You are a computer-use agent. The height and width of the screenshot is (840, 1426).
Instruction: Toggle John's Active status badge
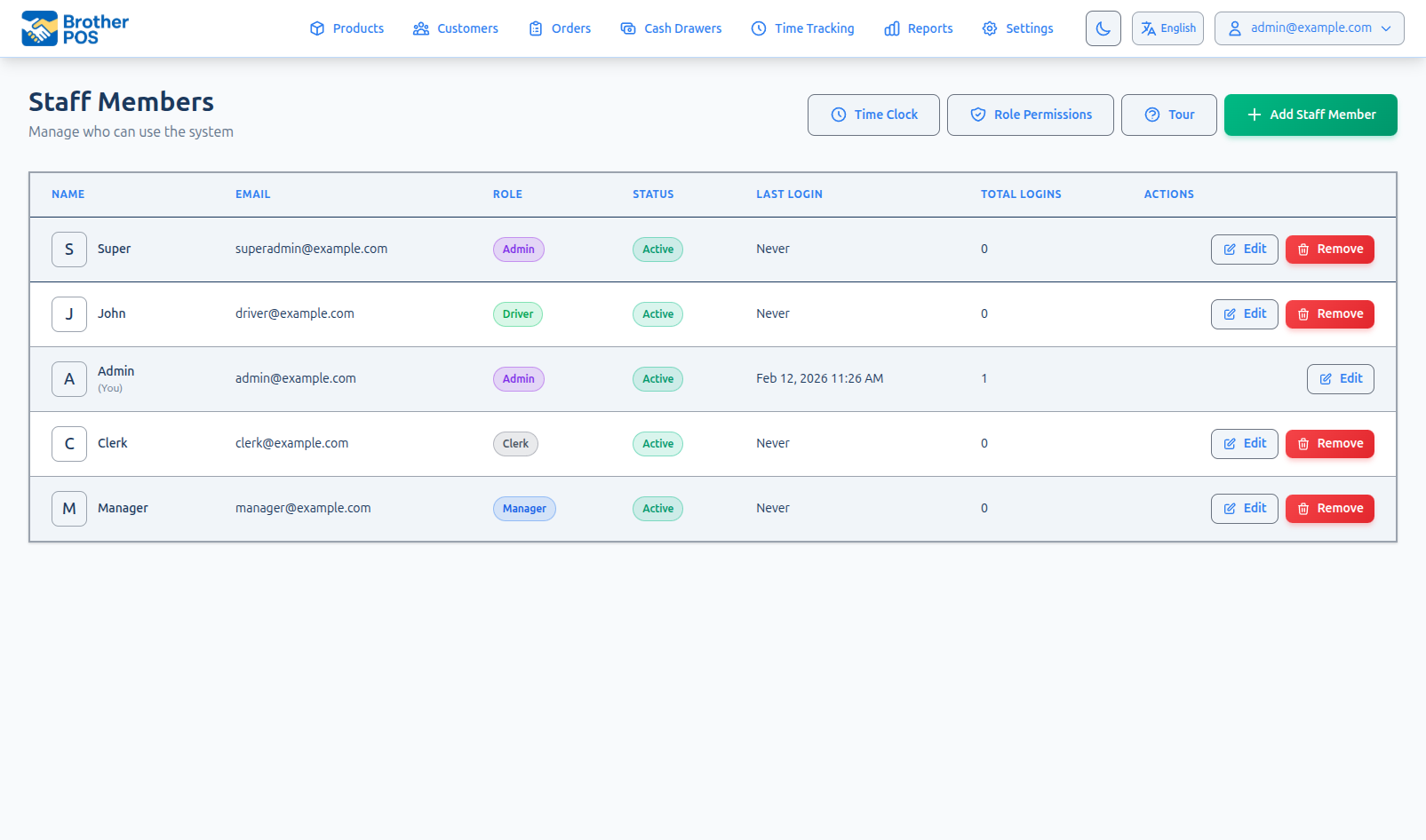[657, 313]
